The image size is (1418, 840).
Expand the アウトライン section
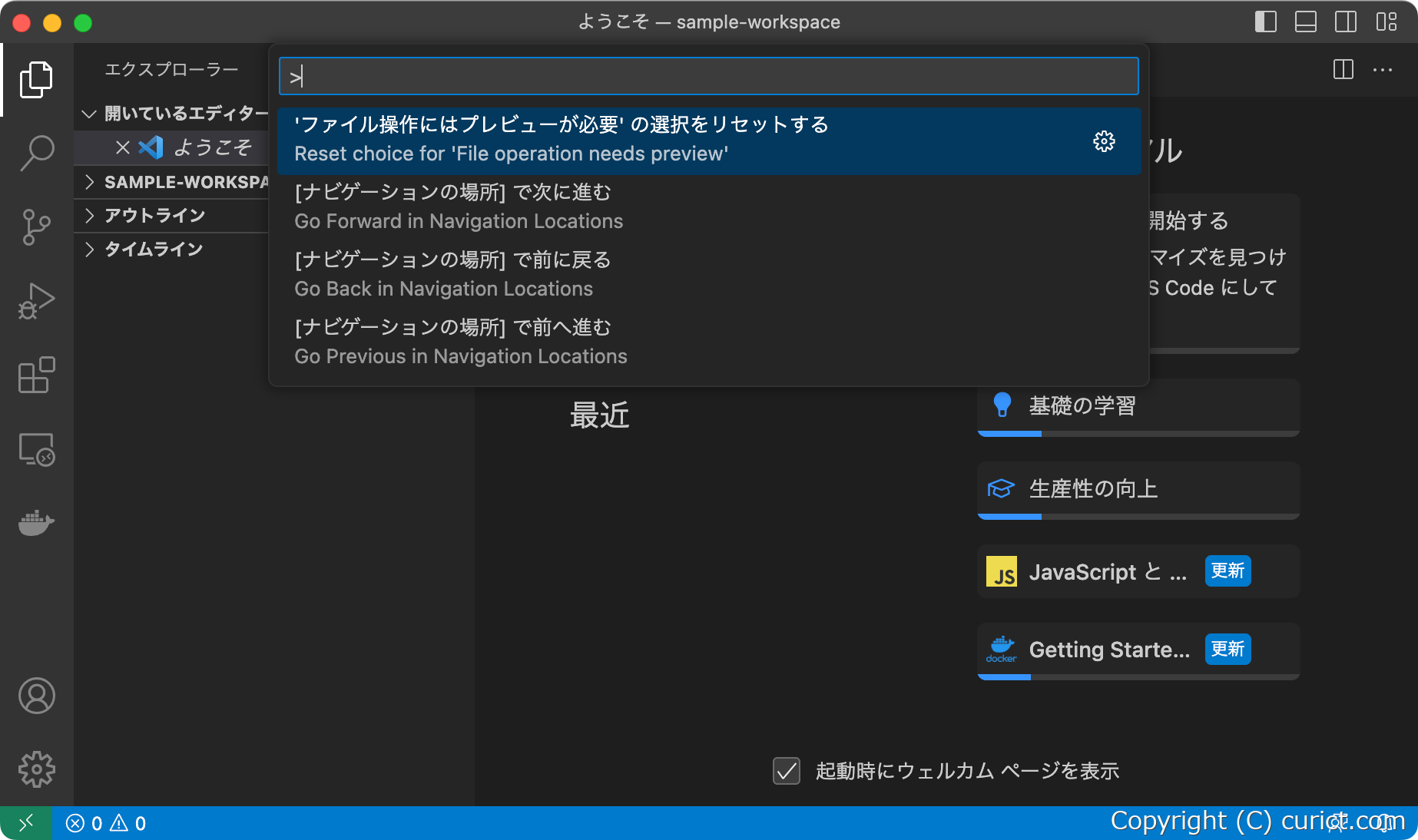pos(89,216)
